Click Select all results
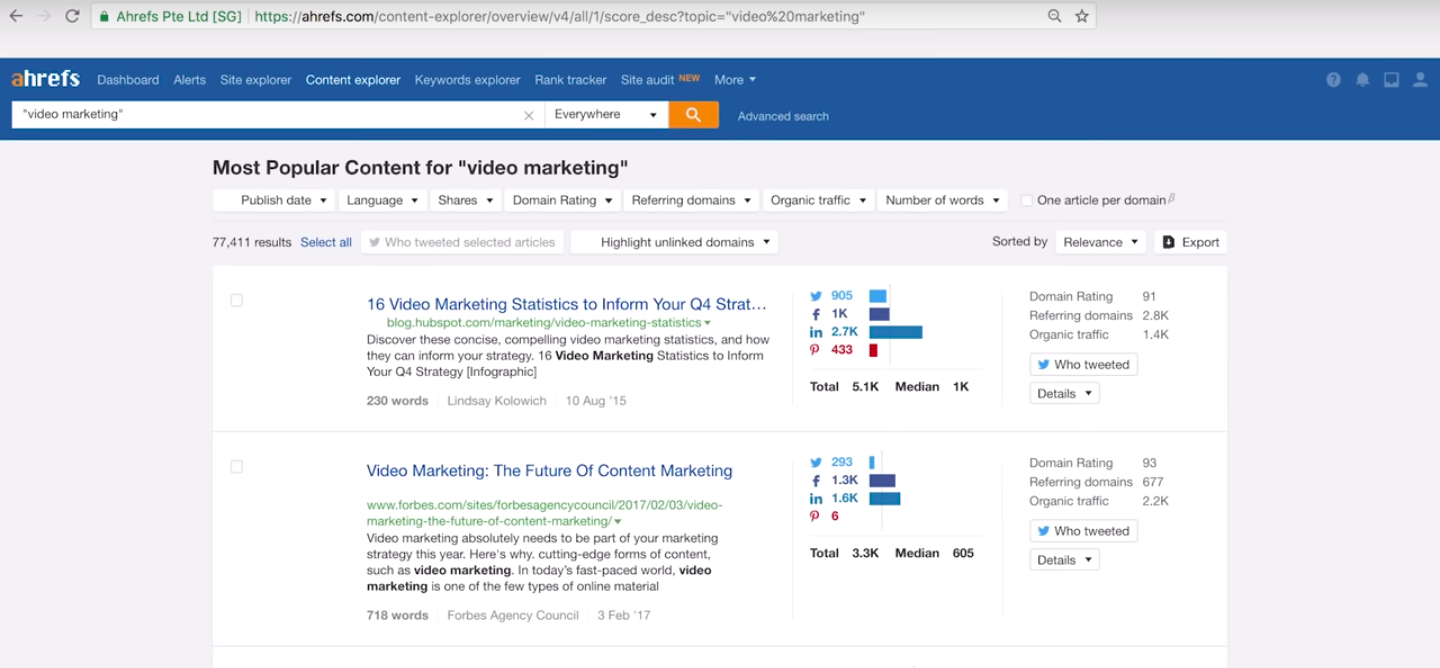Viewport: 1440px width, 668px height. [x=326, y=242]
